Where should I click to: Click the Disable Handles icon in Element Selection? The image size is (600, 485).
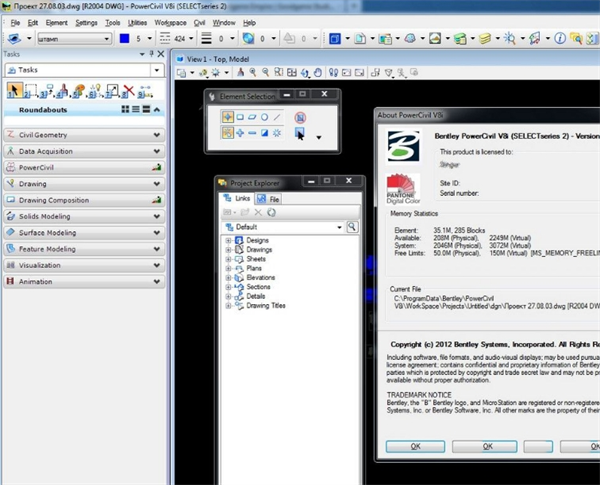pyautogui.click(x=300, y=117)
